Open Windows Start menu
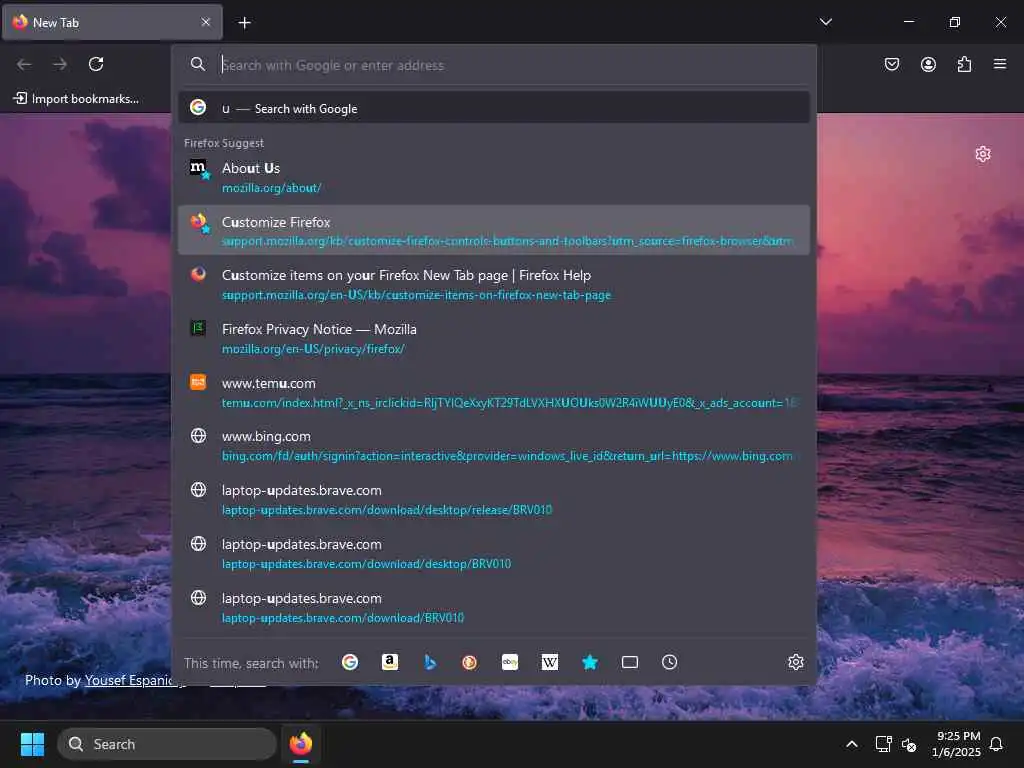Screen dimensions: 1024x768 point(32,744)
